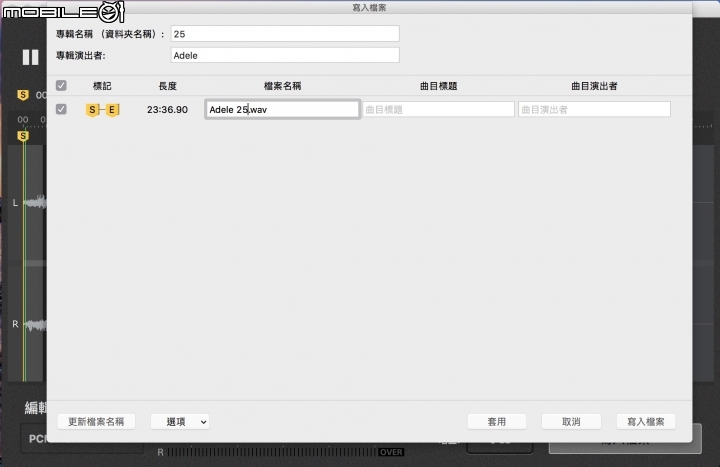Click the pause button in background window

(31, 57)
